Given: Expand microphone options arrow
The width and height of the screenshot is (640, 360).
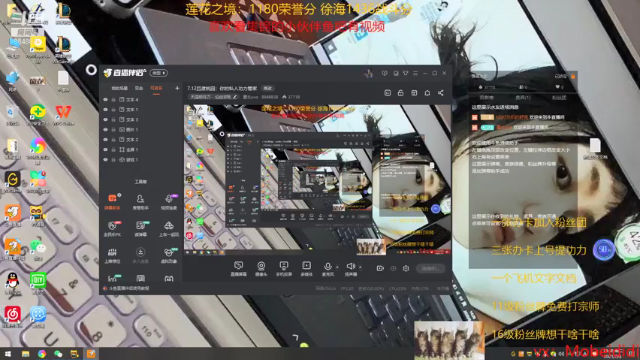Looking at the screenshot, I should (x=337, y=267).
